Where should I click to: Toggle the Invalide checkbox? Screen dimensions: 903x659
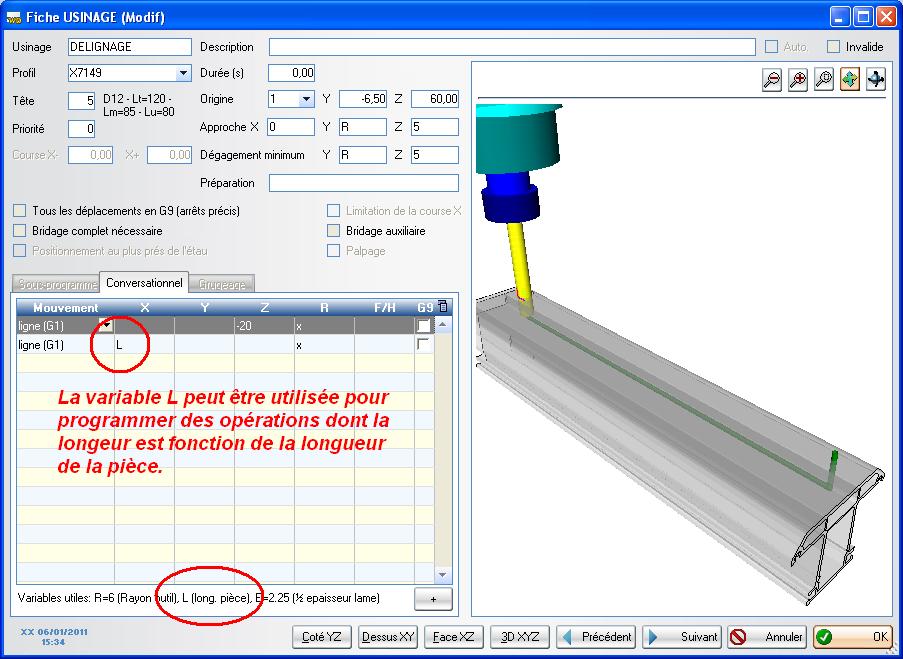[x=833, y=47]
